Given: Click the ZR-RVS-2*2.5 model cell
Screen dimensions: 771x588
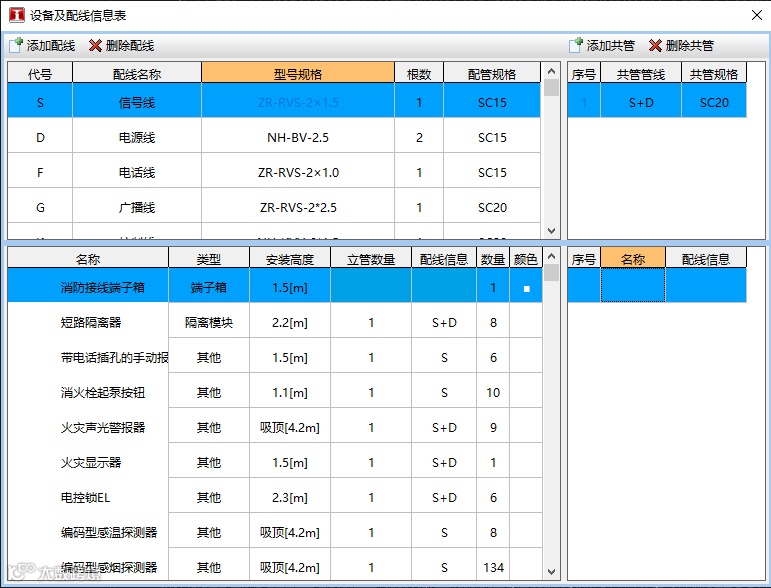Looking at the screenshot, I should (298, 207).
